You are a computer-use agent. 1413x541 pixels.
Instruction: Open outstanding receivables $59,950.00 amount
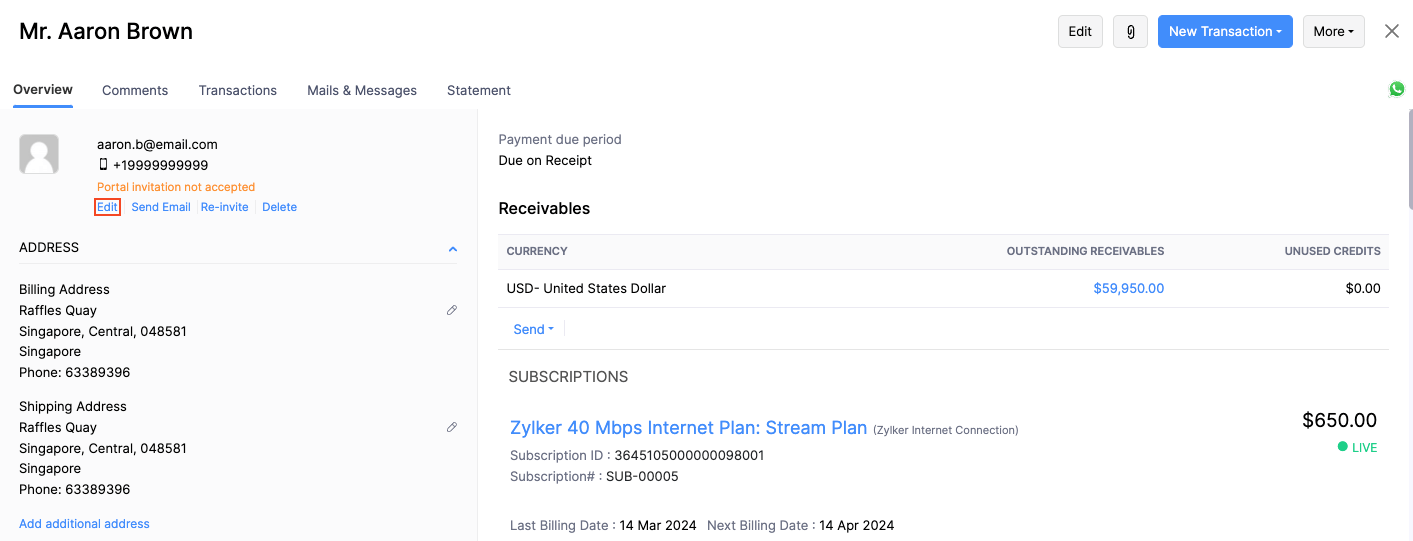tap(1128, 288)
